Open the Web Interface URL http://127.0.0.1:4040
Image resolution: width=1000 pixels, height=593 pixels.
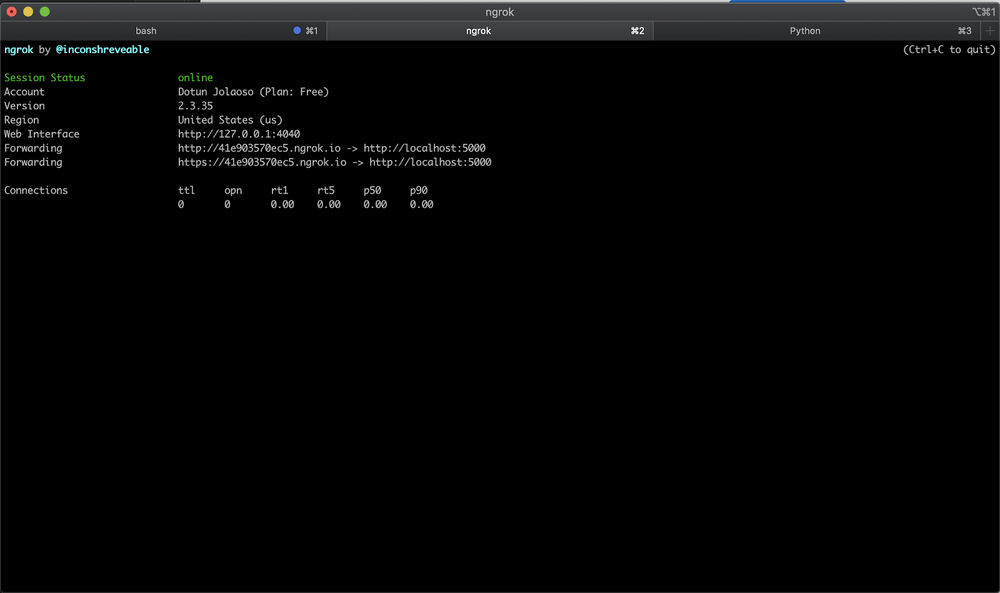click(239, 134)
